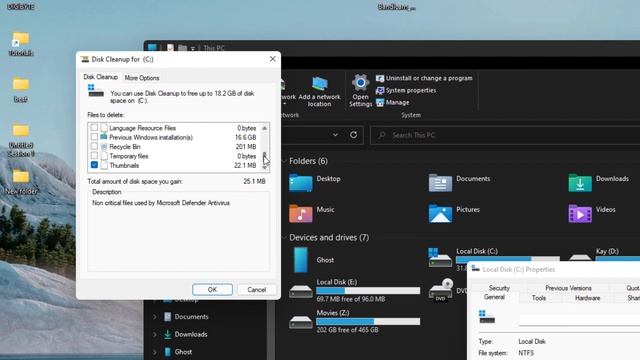
Task: Open Tools tab in Properties window
Action: tap(539, 298)
